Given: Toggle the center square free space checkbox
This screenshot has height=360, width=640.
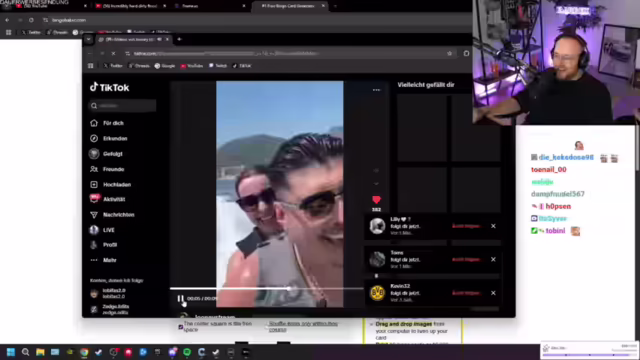Looking at the screenshot, I should pyautogui.click(x=181, y=327).
